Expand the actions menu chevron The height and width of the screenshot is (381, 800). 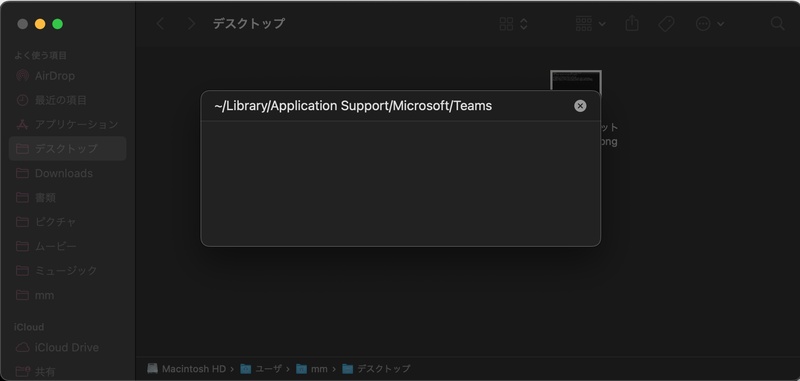[x=720, y=23]
